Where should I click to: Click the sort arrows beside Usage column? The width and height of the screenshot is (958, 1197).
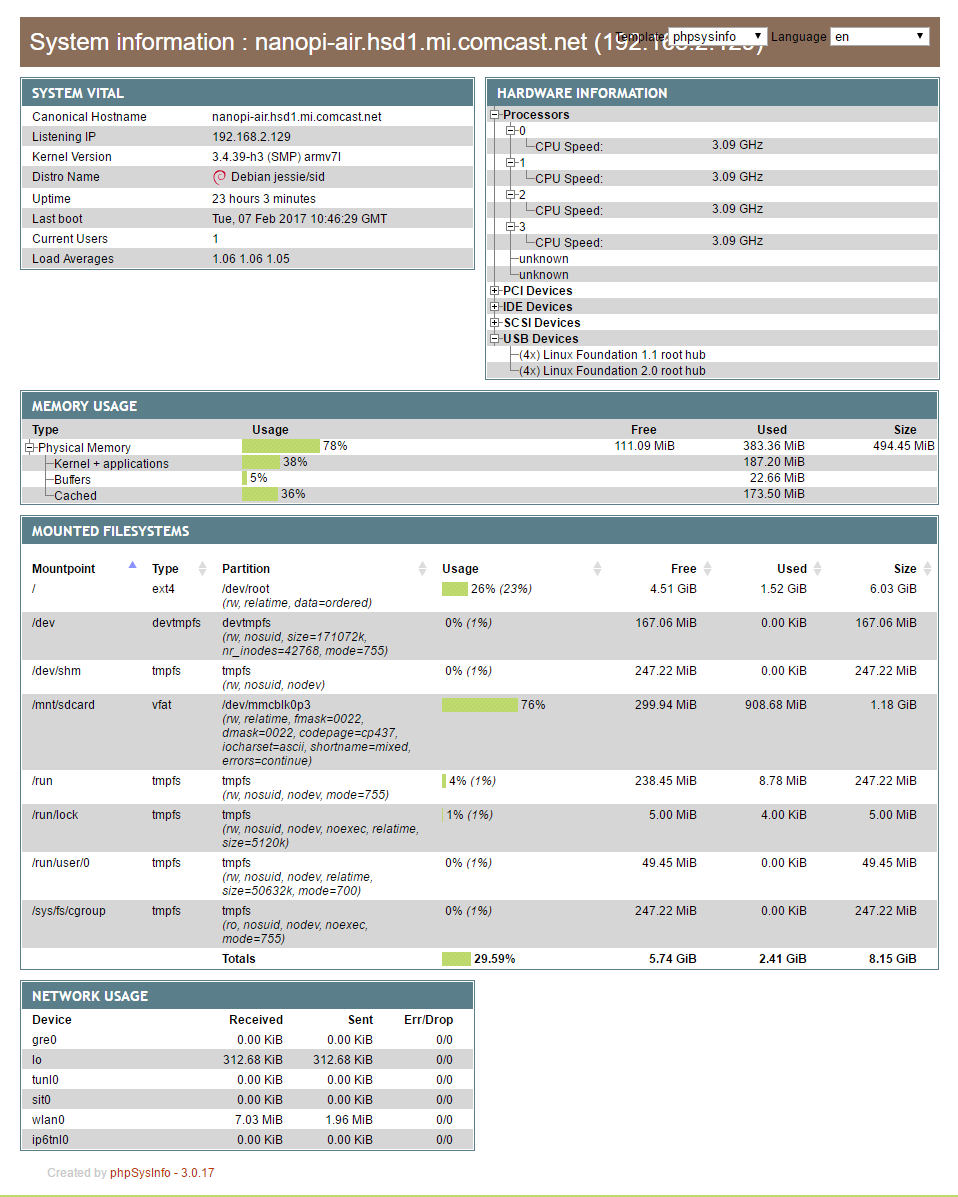[597, 569]
